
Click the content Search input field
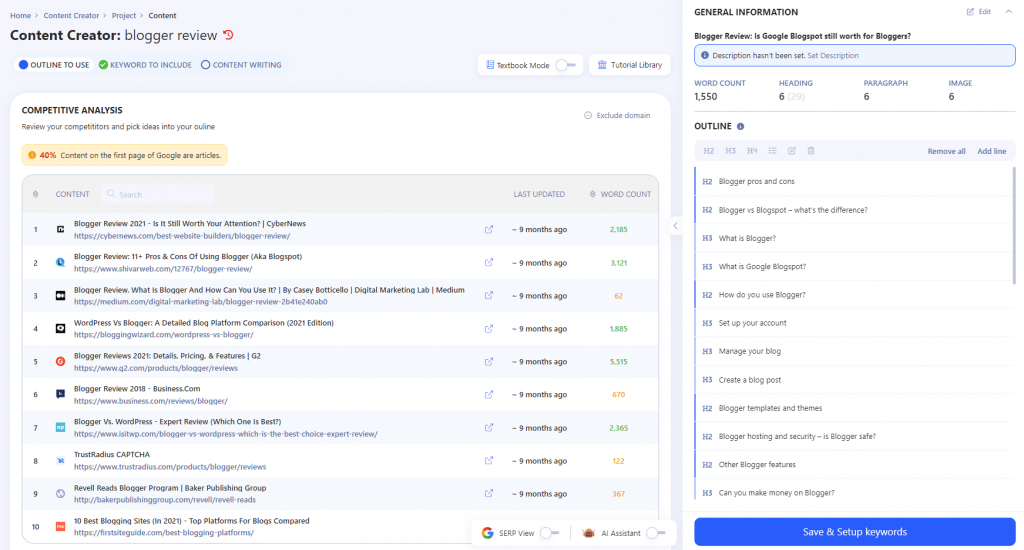tap(159, 194)
